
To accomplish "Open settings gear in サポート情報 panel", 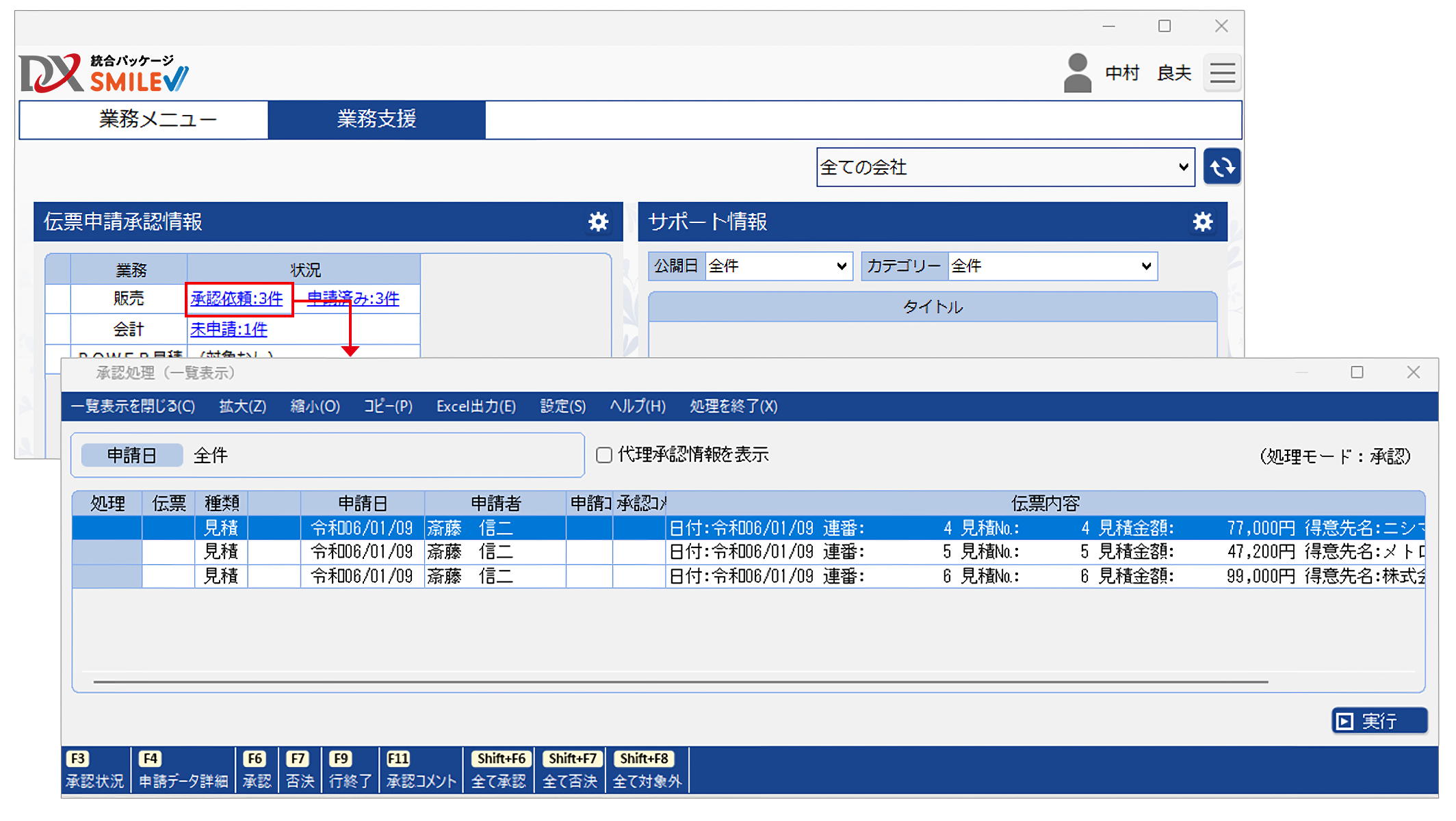I will (1202, 222).
